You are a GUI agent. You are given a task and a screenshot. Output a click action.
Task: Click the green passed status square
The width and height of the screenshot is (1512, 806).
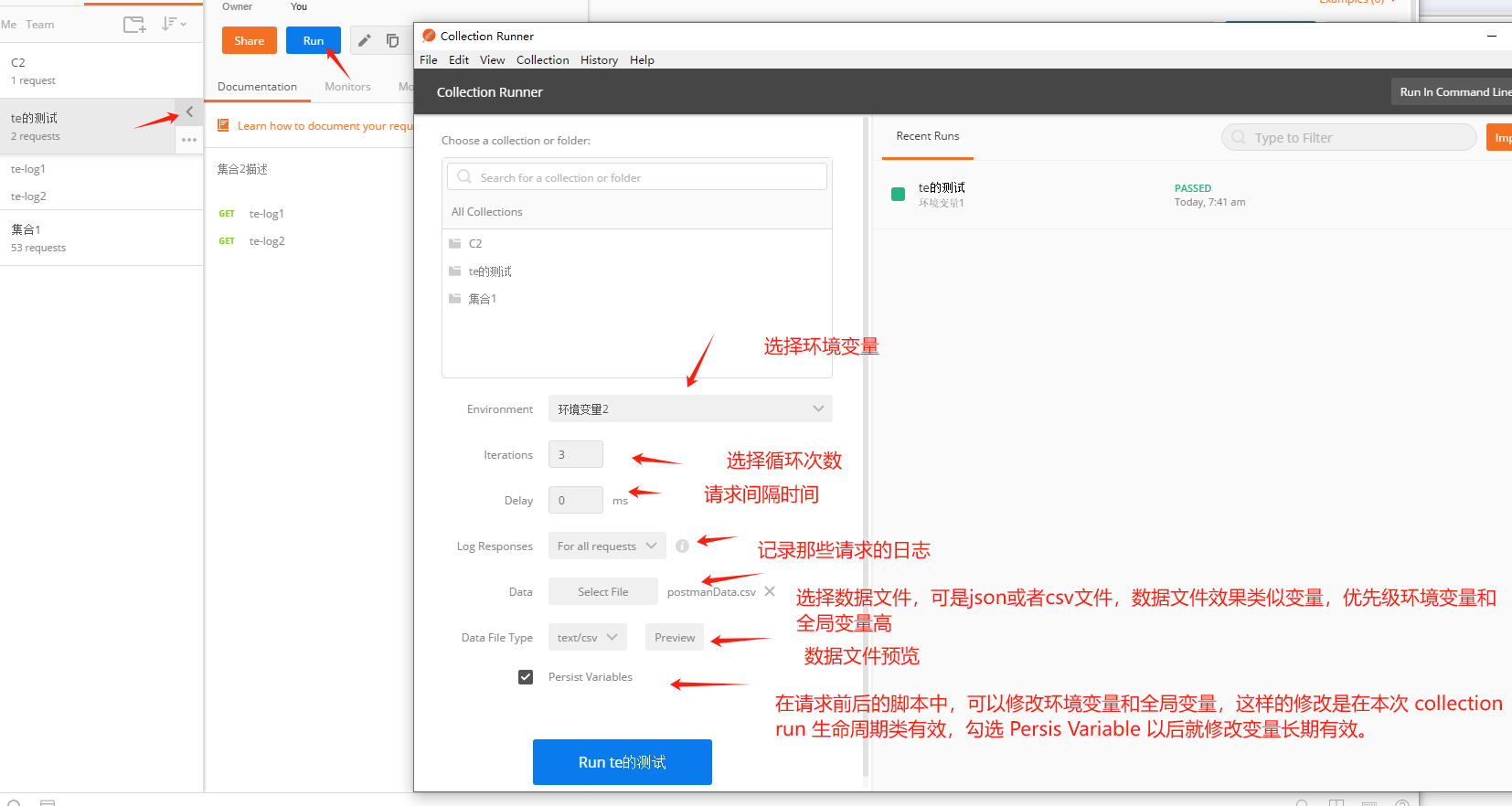click(898, 194)
